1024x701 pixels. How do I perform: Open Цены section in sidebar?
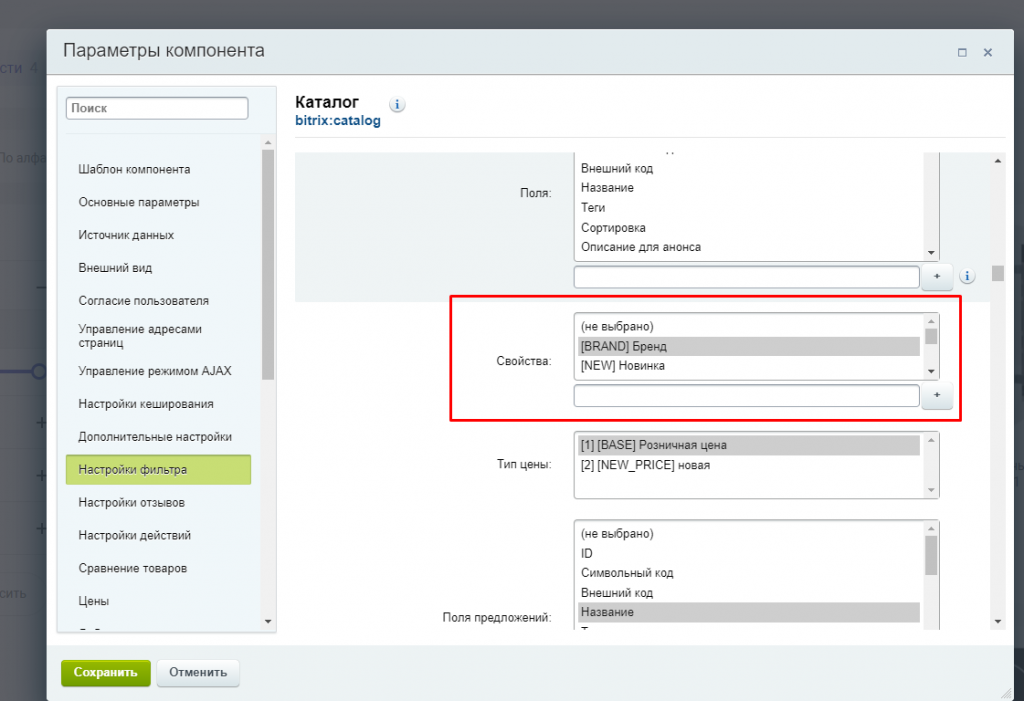tap(93, 601)
